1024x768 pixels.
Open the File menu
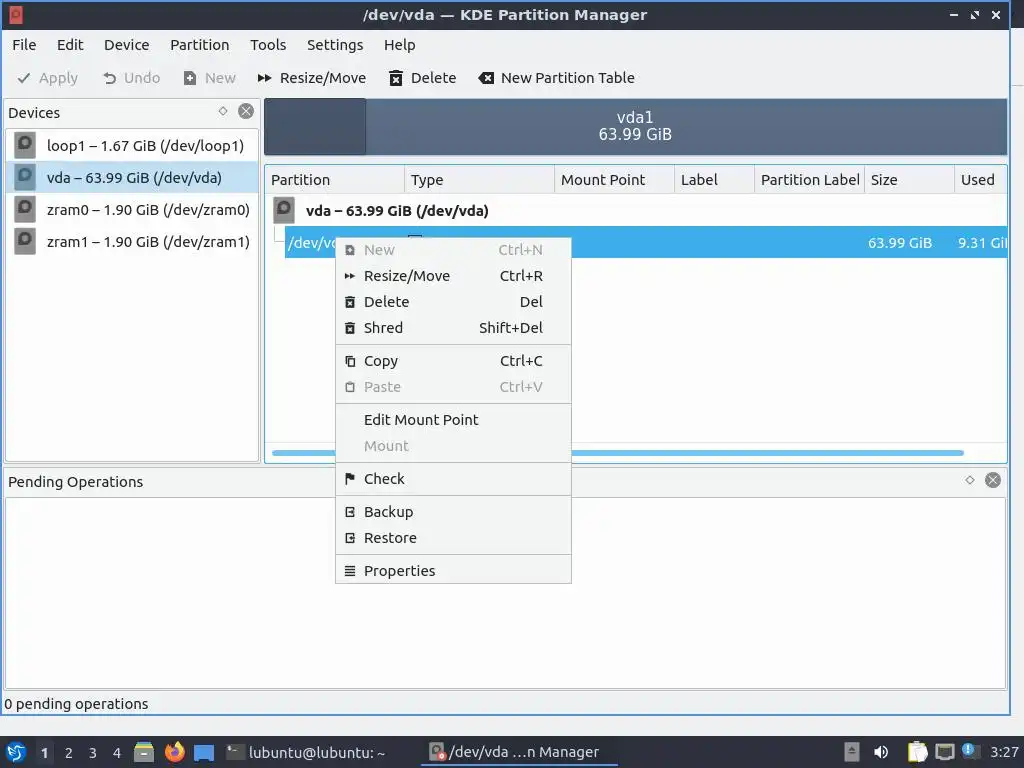(24, 44)
